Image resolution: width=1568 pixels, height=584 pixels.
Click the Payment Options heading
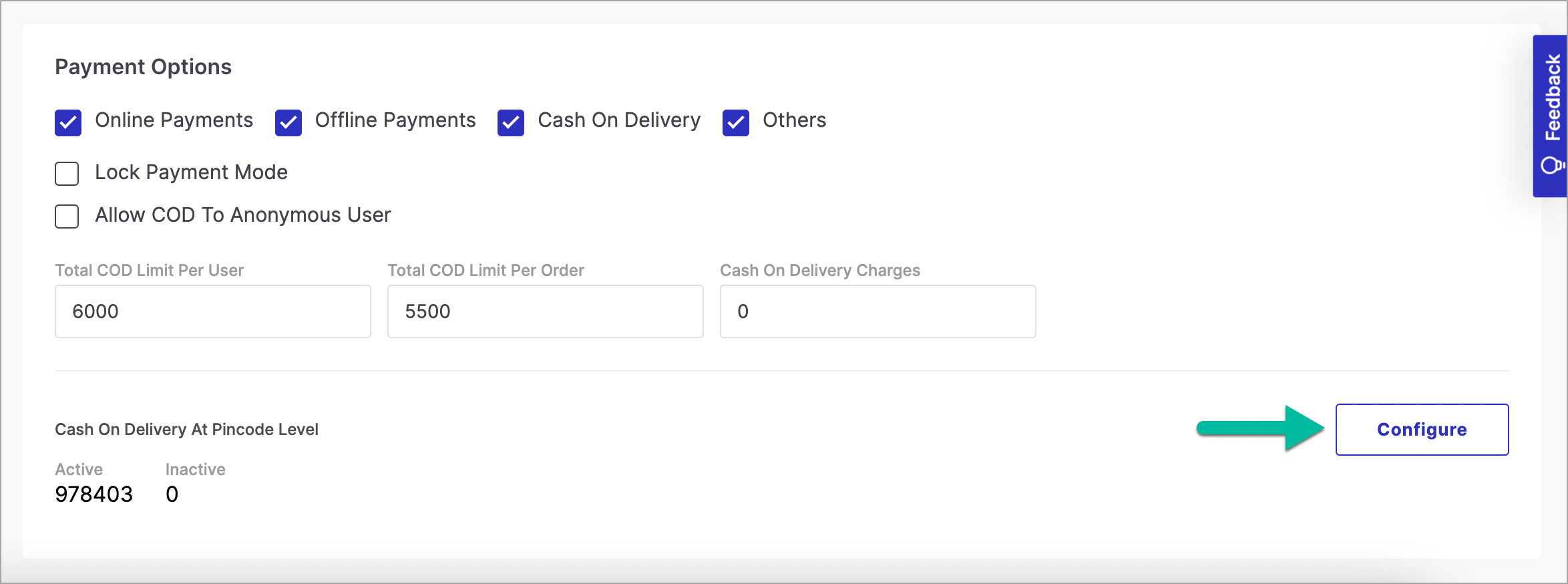point(143,67)
